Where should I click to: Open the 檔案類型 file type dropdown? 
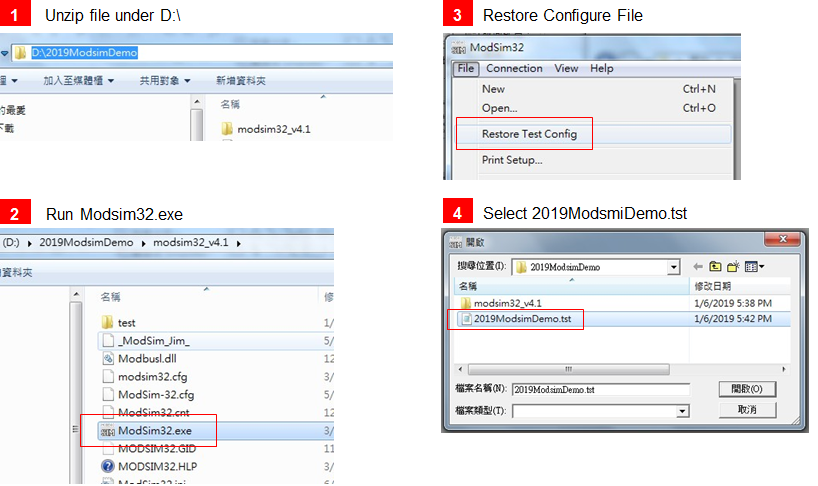[x=682, y=411]
